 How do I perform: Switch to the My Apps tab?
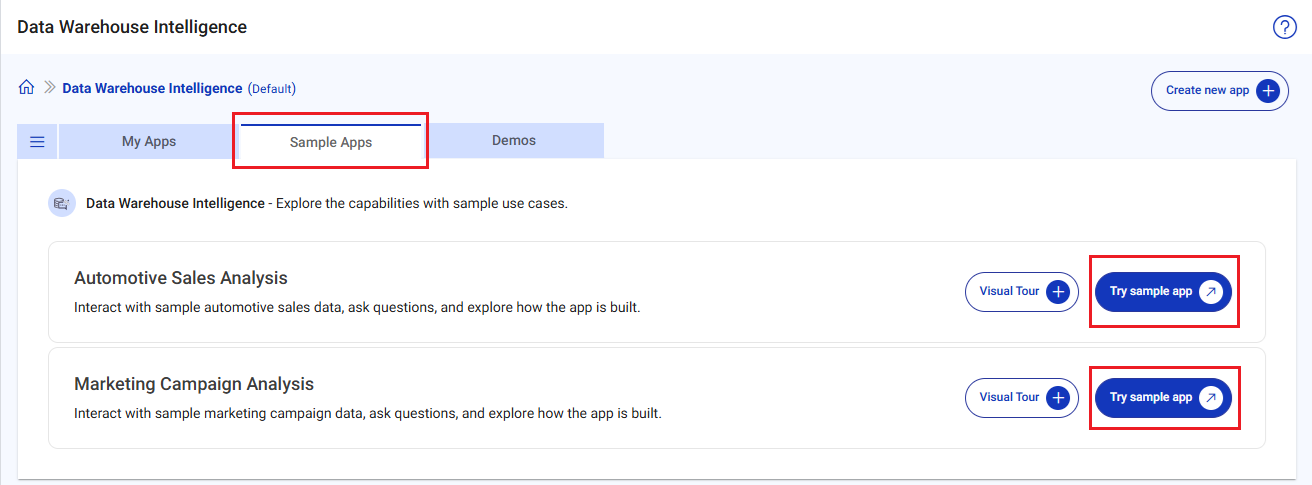pyautogui.click(x=149, y=141)
